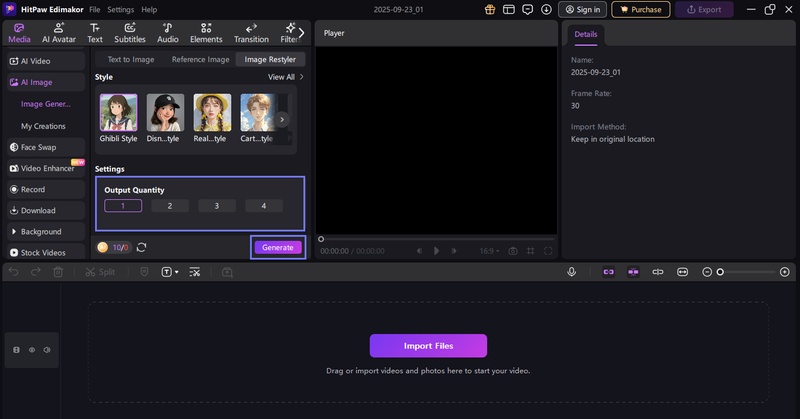The image size is (800, 419).
Task: Open Video Enhancer tool
Action: tap(46, 168)
